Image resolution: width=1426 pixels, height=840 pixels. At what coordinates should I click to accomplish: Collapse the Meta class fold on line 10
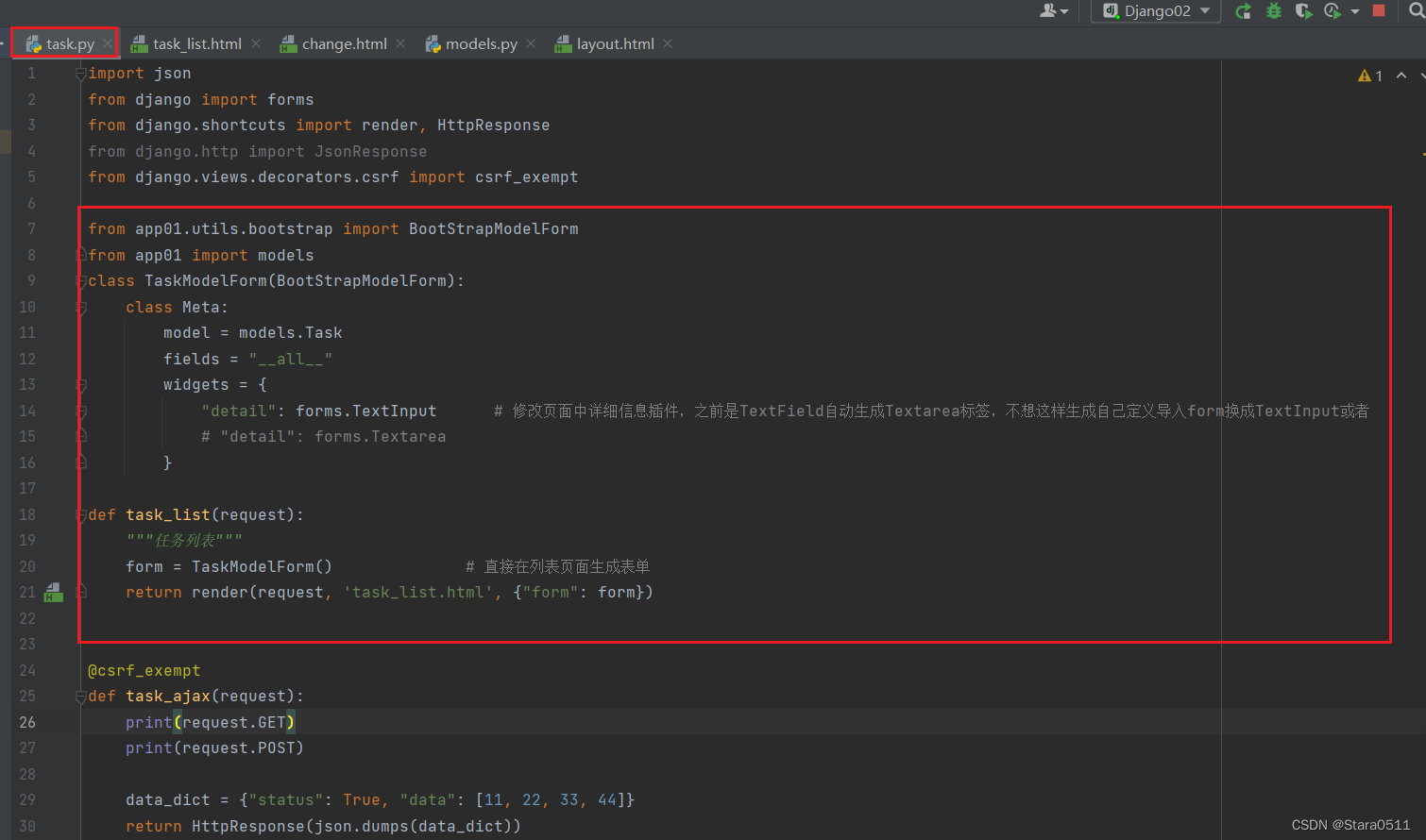(81, 308)
